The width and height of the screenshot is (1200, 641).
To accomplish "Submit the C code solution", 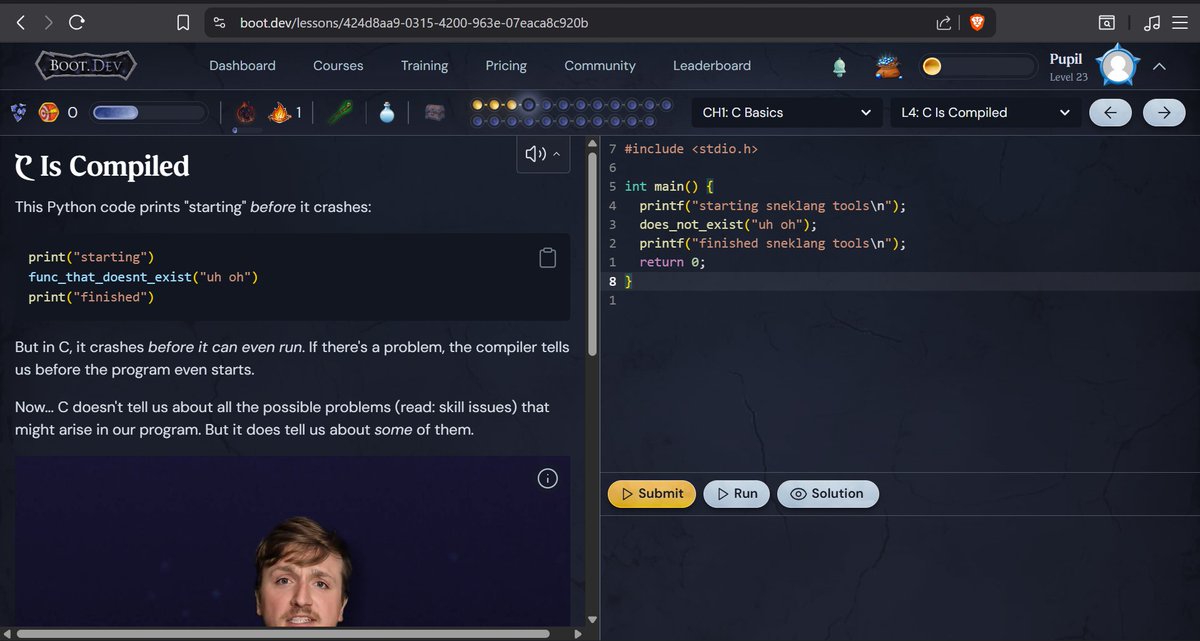I will click(x=651, y=493).
